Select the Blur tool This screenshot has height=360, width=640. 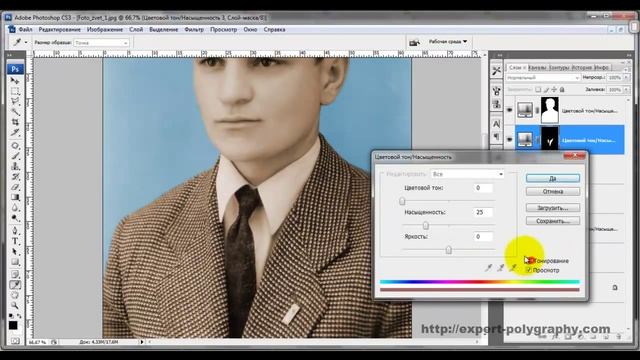pyautogui.click(x=15, y=207)
